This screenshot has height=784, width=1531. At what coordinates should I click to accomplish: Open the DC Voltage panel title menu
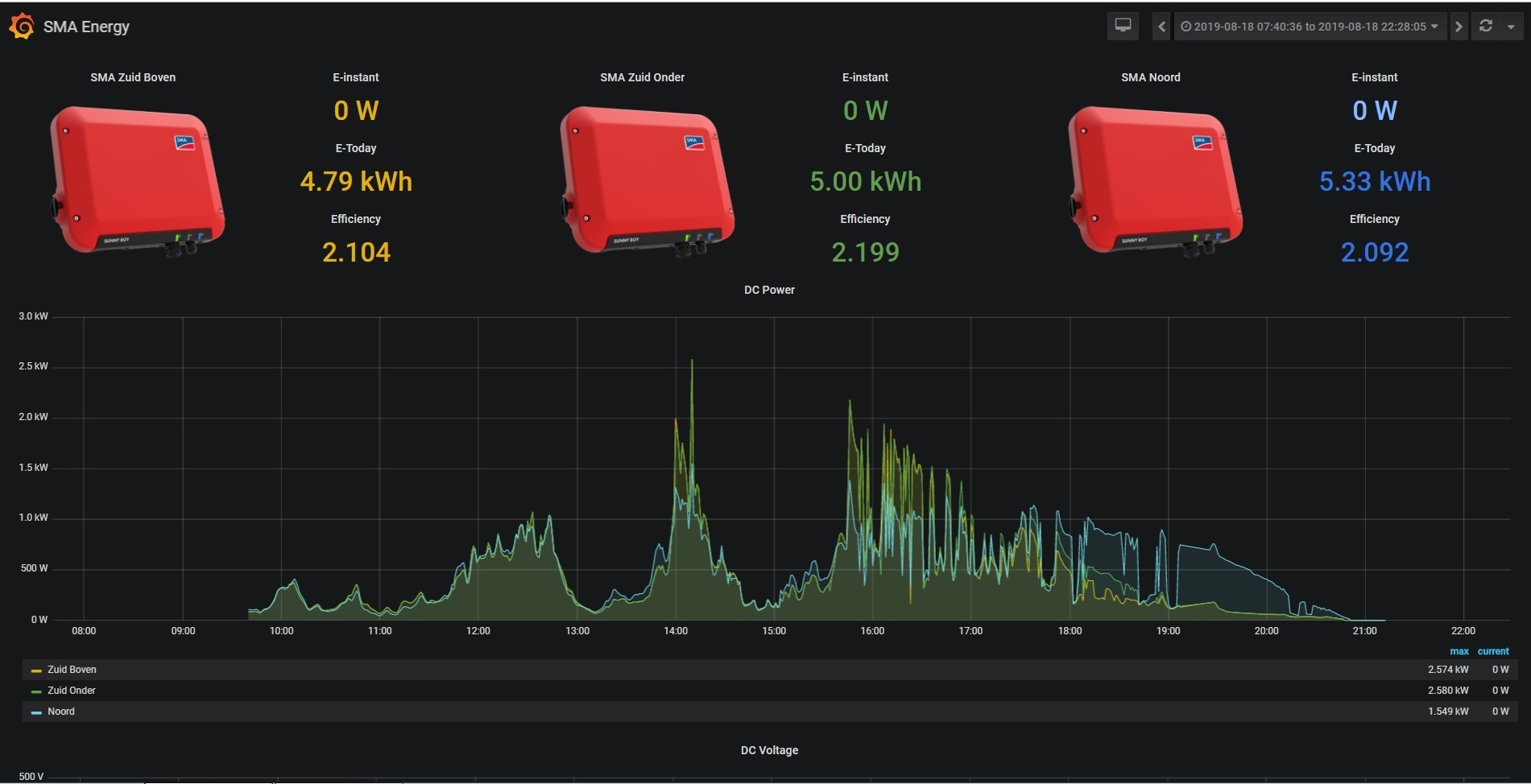[x=769, y=750]
